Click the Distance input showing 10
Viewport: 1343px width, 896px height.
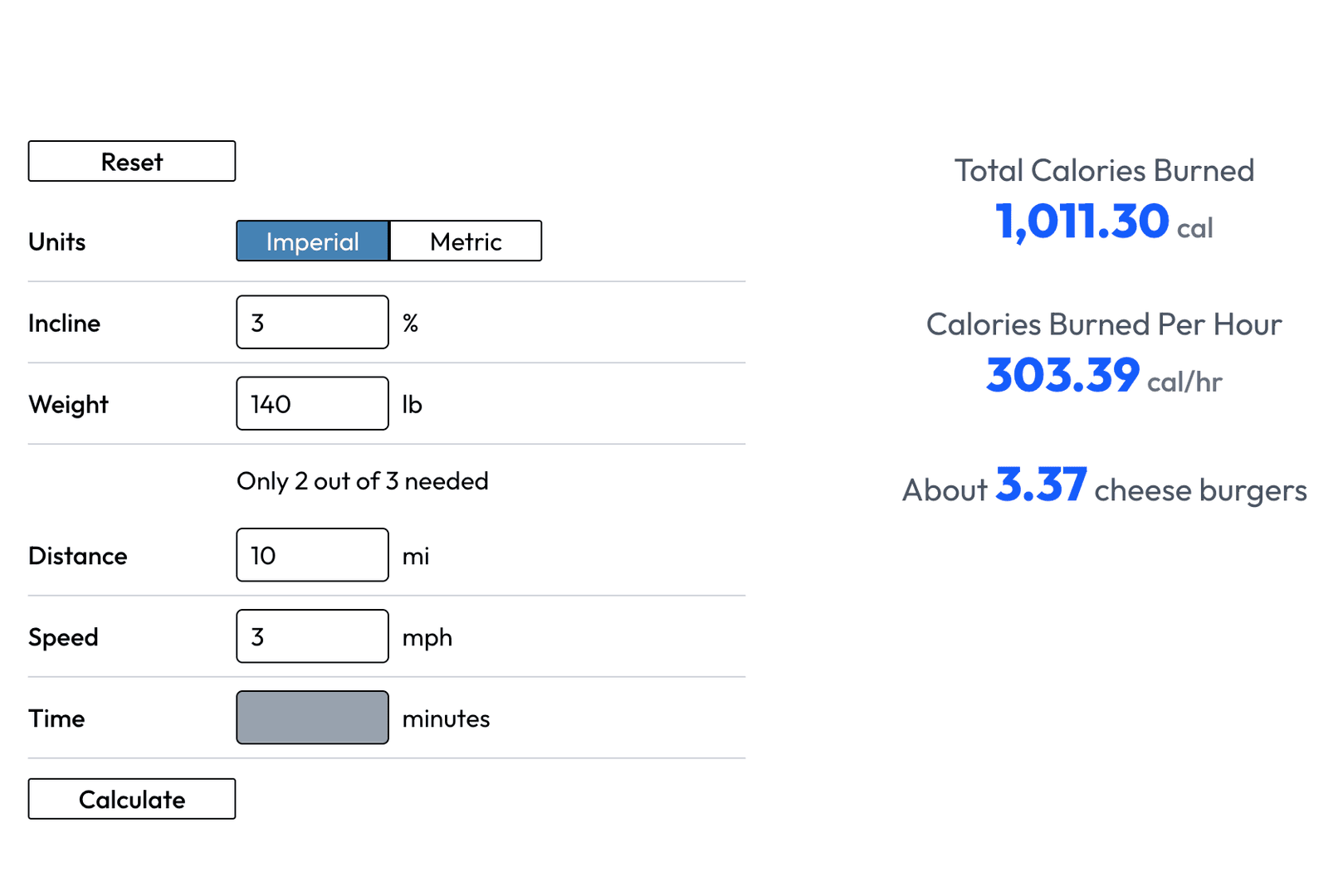[312, 554]
